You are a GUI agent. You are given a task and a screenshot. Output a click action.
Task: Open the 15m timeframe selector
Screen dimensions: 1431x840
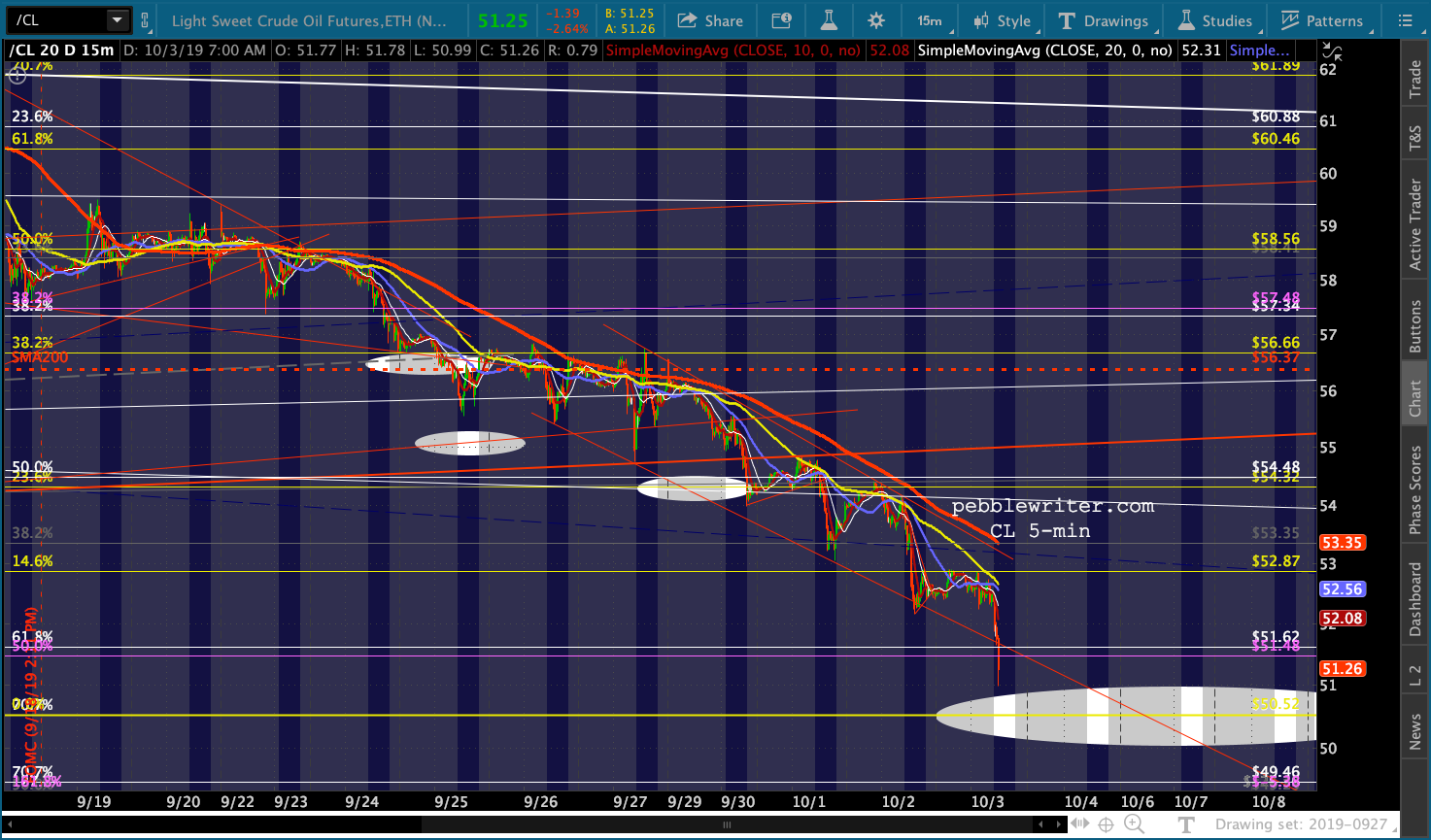click(x=930, y=20)
